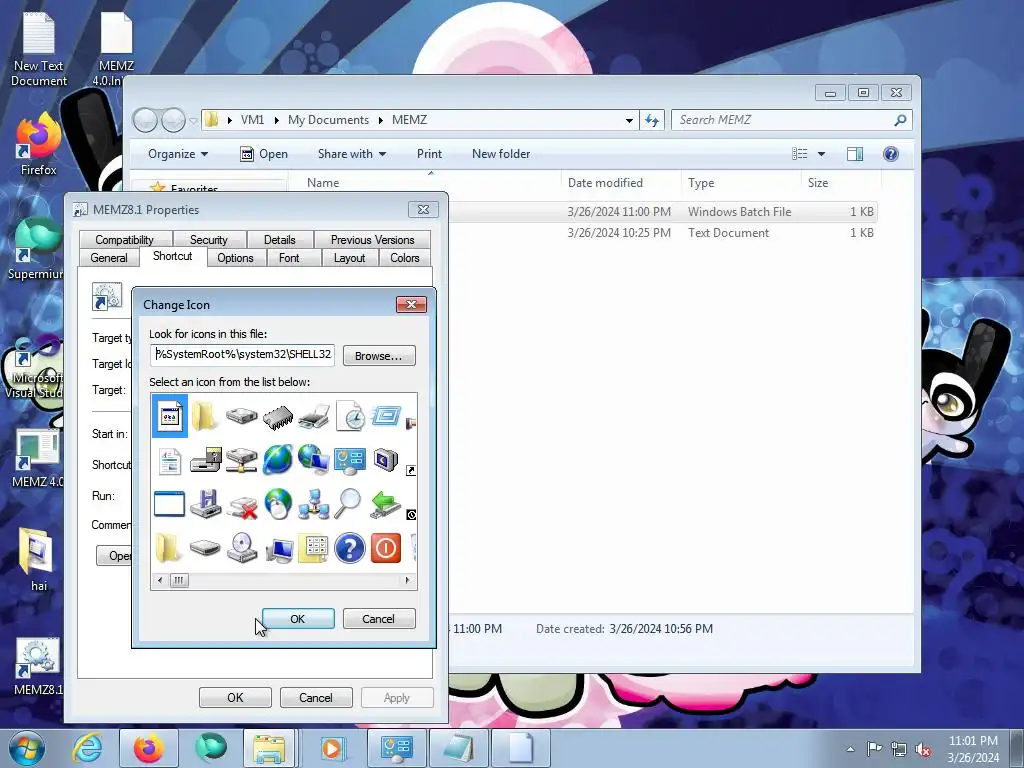Click New folder in Explorer toolbar

[501, 154]
